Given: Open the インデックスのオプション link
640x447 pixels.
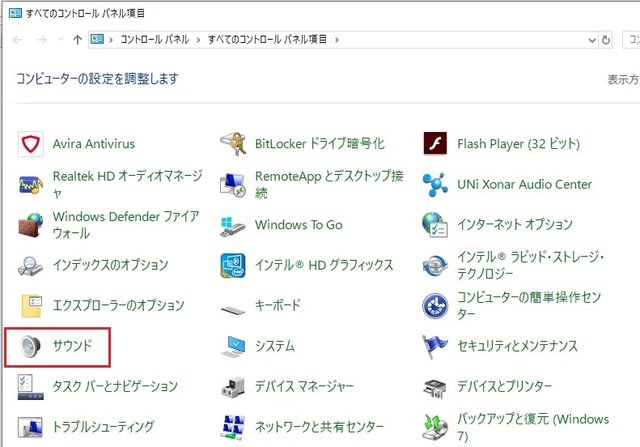Looking at the screenshot, I should pyautogui.click(x=110, y=265).
